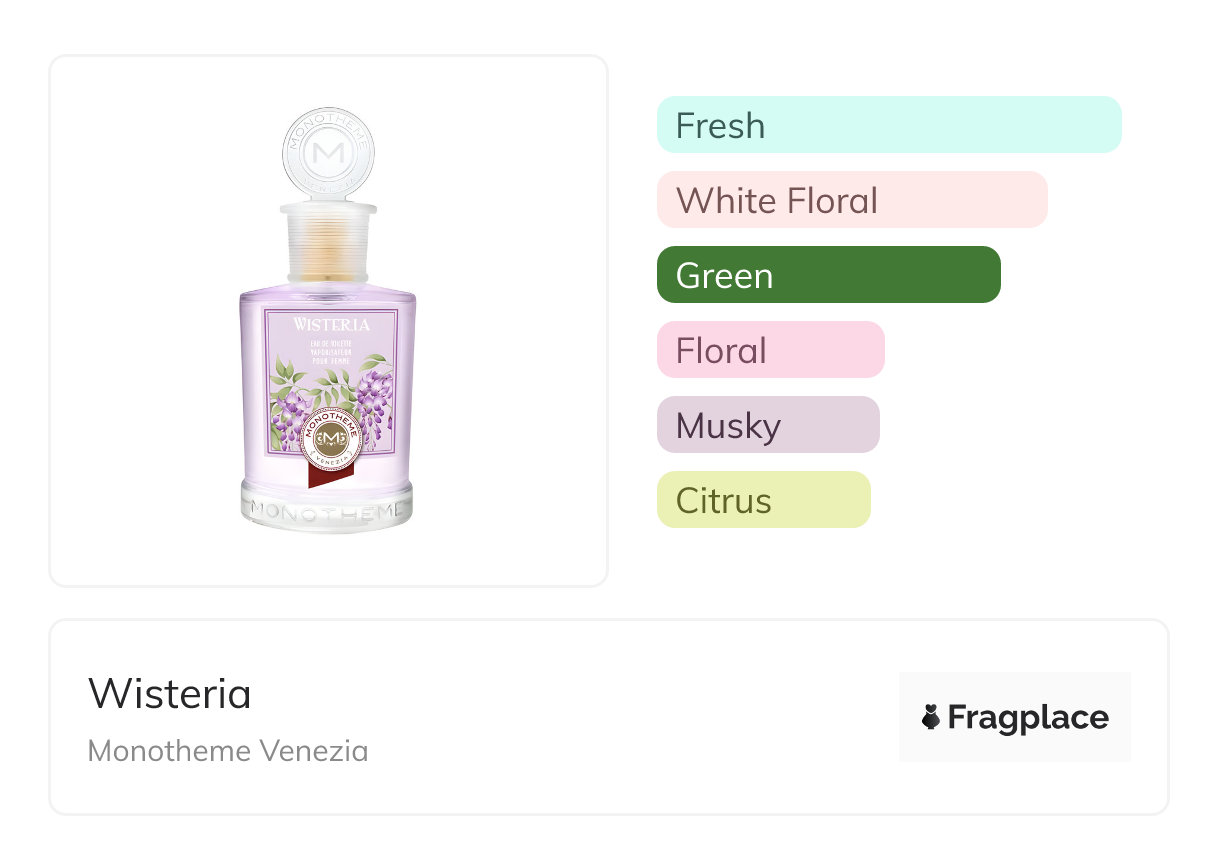Click the Wisteria name on bottle label
The image size is (1218, 864).
[332, 324]
